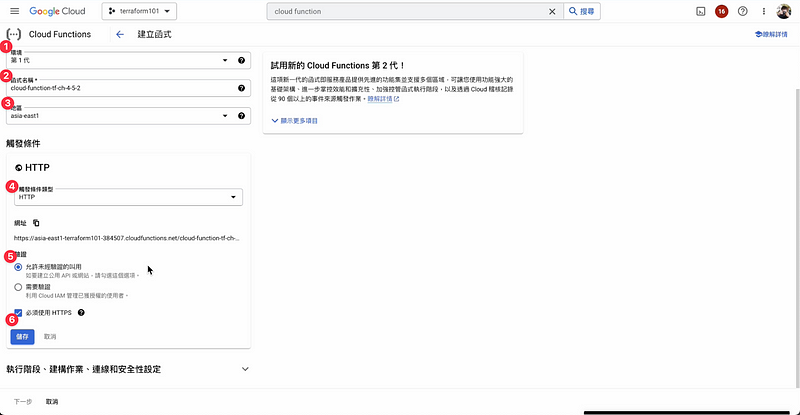Toggle the 必須使用 HTTPS checkbox
800x415 pixels.
pos(18,312)
